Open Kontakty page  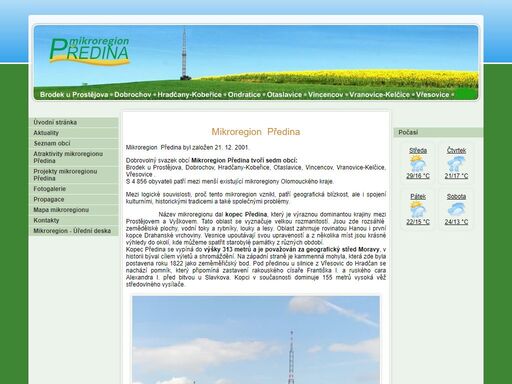coord(74,220)
